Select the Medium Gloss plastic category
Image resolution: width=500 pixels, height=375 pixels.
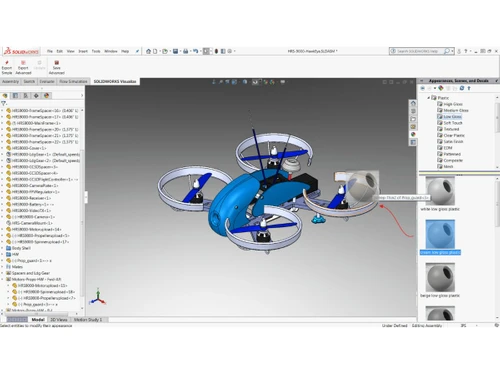click(456, 110)
